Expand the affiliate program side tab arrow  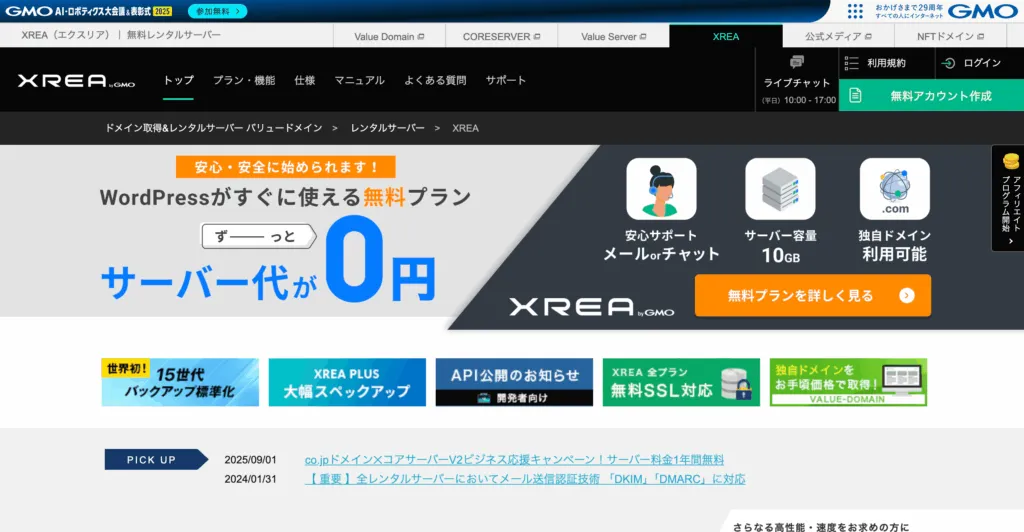click(1010, 242)
